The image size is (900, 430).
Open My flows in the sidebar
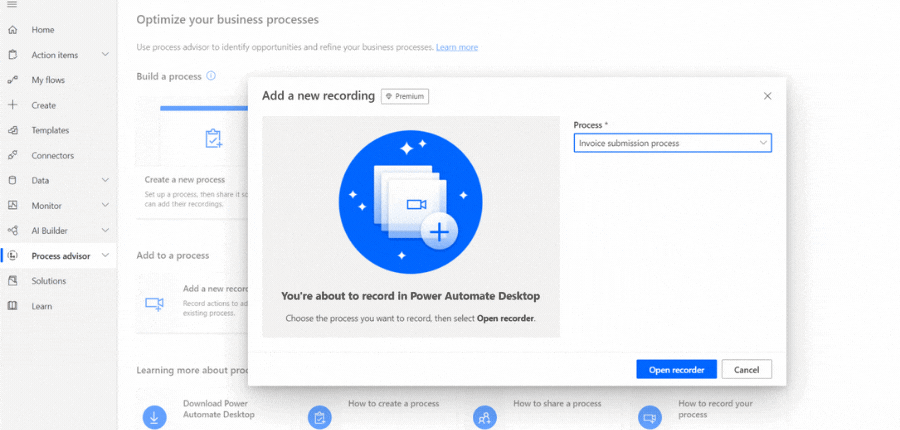pos(48,80)
